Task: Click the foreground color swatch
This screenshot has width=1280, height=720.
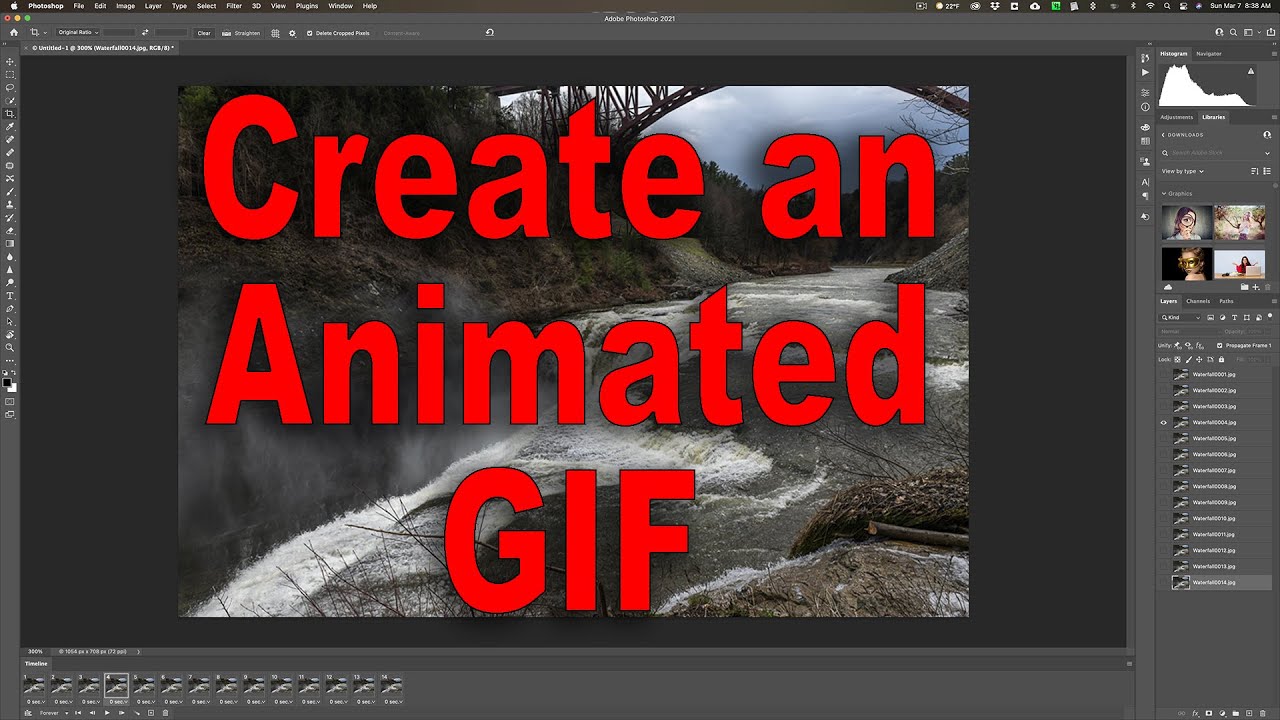Action: coord(7,381)
